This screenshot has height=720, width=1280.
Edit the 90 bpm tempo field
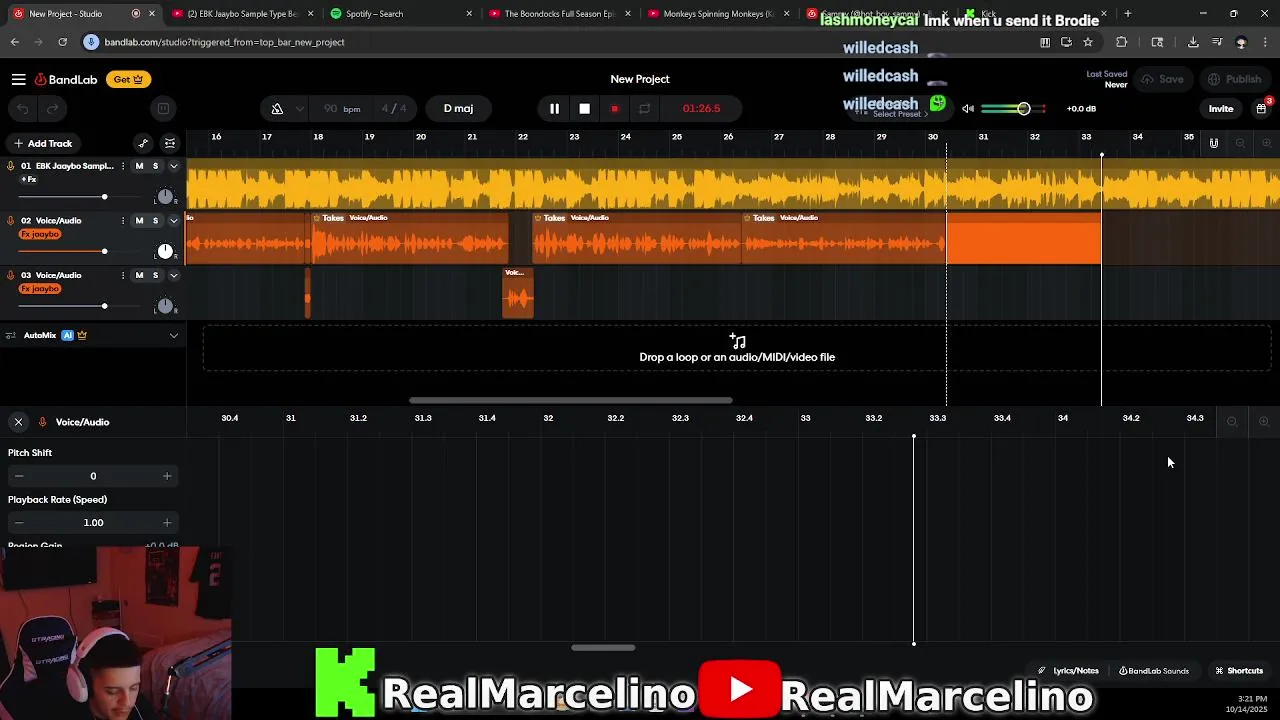coord(341,108)
